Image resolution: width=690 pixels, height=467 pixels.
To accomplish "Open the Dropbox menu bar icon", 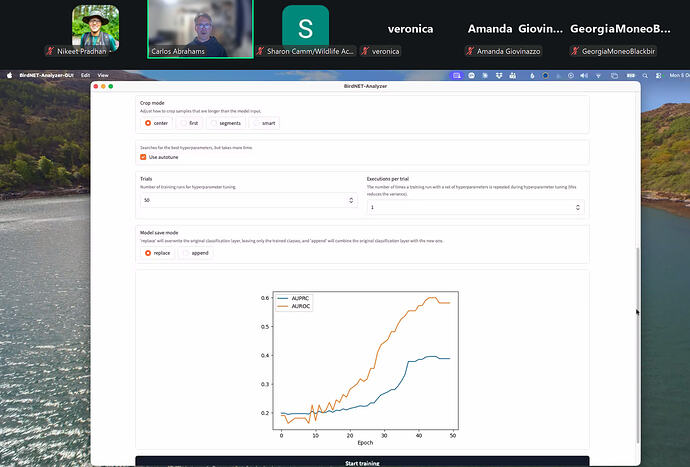I will (x=499, y=76).
